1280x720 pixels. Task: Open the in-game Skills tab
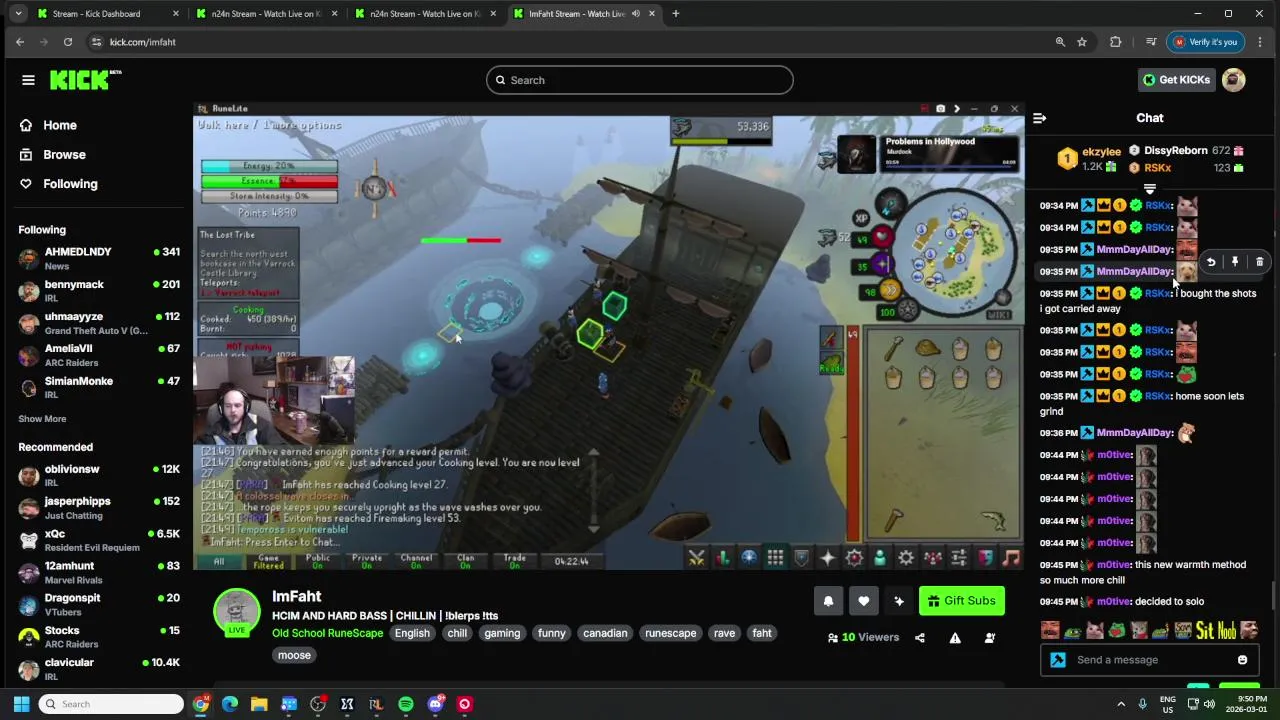tap(723, 558)
